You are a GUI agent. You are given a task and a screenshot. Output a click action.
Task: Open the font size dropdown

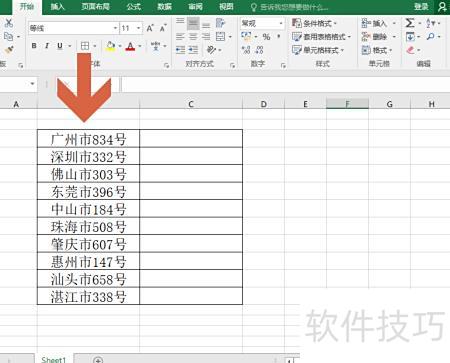(x=138, y=28)
